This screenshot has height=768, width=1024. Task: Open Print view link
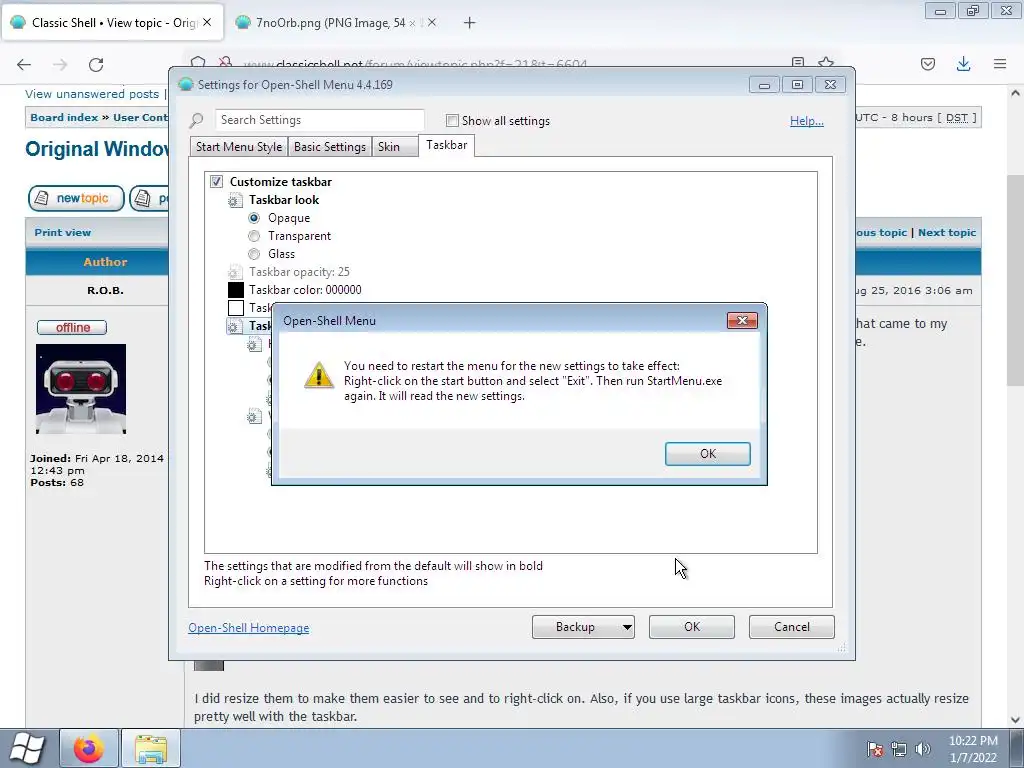coord(63,232)
